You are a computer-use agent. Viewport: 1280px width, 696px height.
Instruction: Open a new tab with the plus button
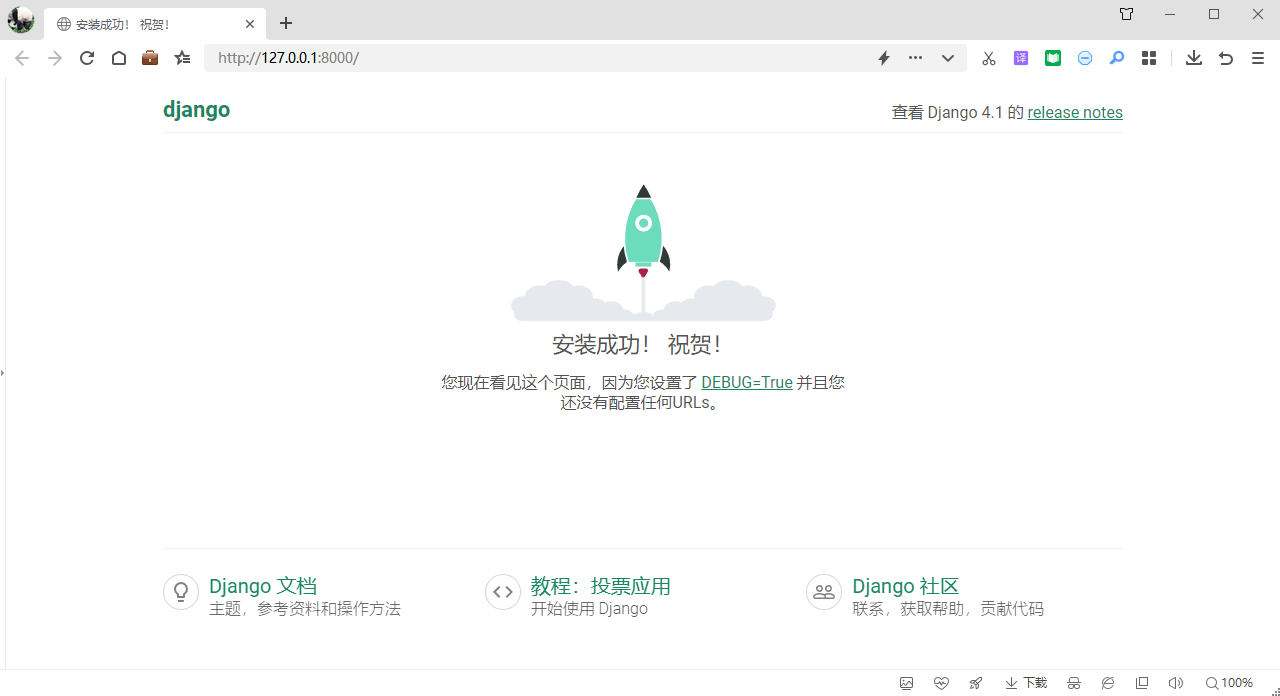click(286, 23)
